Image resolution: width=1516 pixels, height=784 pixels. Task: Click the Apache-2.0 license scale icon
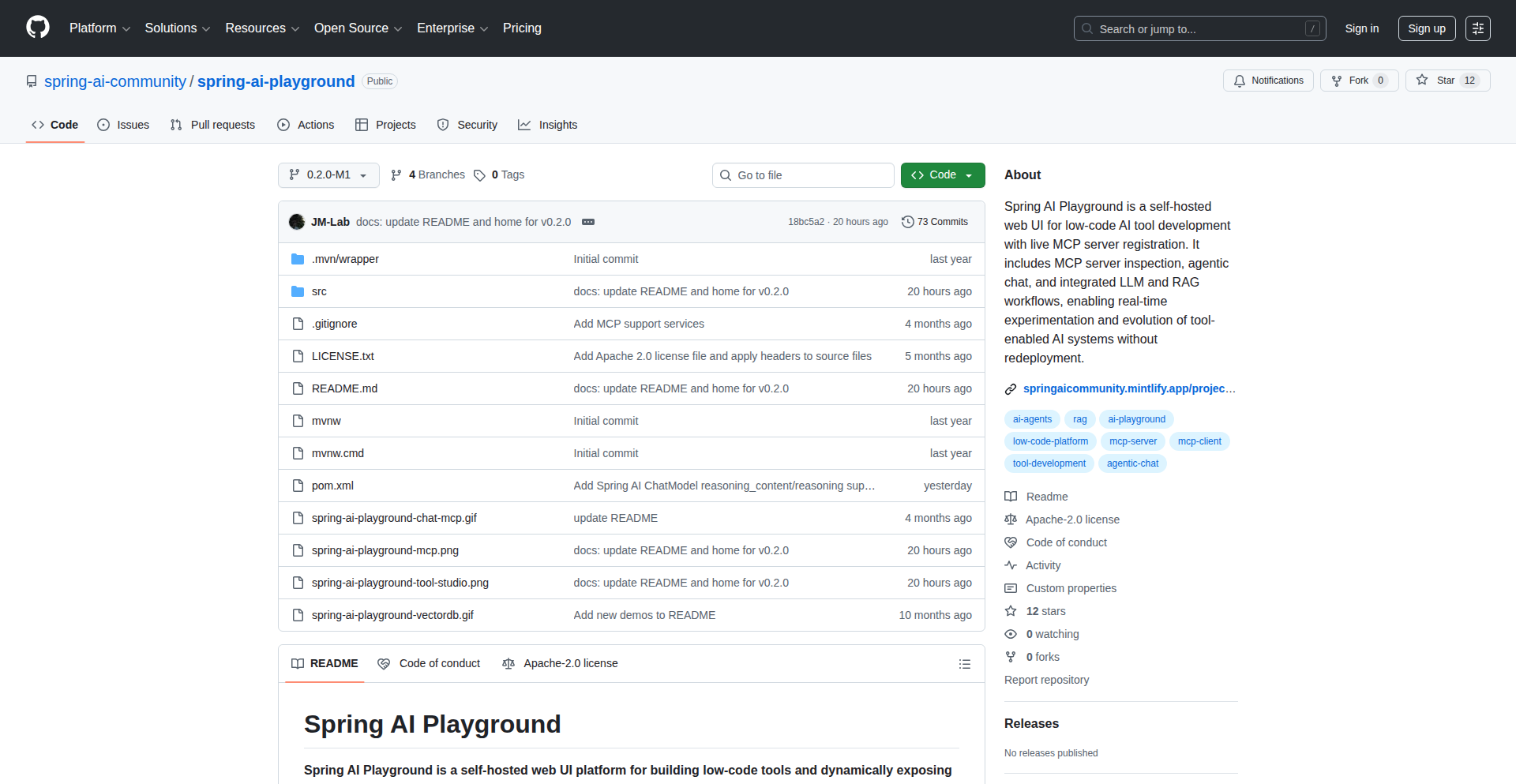[x=1011, y=520]
